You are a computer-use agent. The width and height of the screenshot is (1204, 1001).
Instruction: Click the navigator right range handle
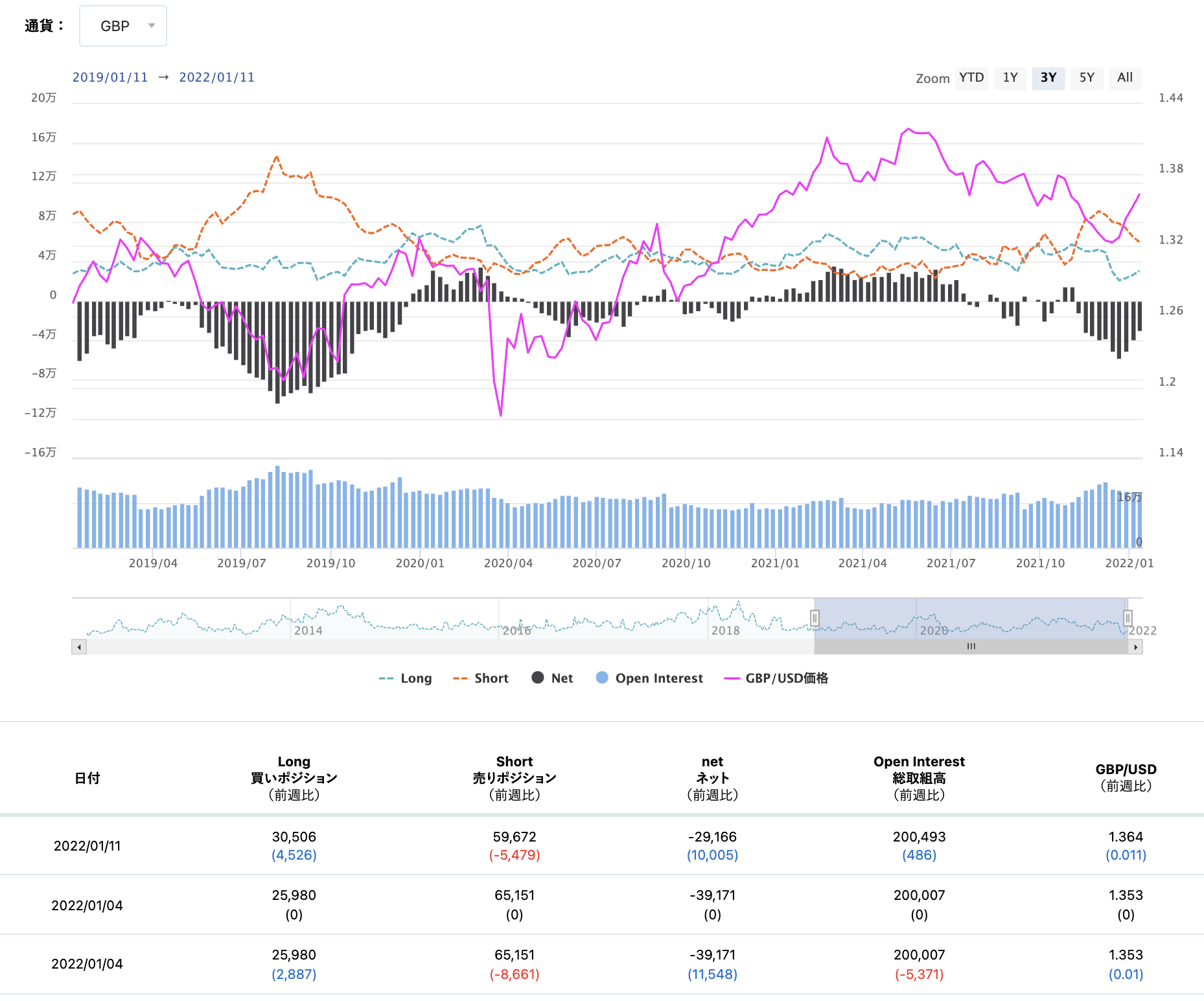[x=1128, y=618]
